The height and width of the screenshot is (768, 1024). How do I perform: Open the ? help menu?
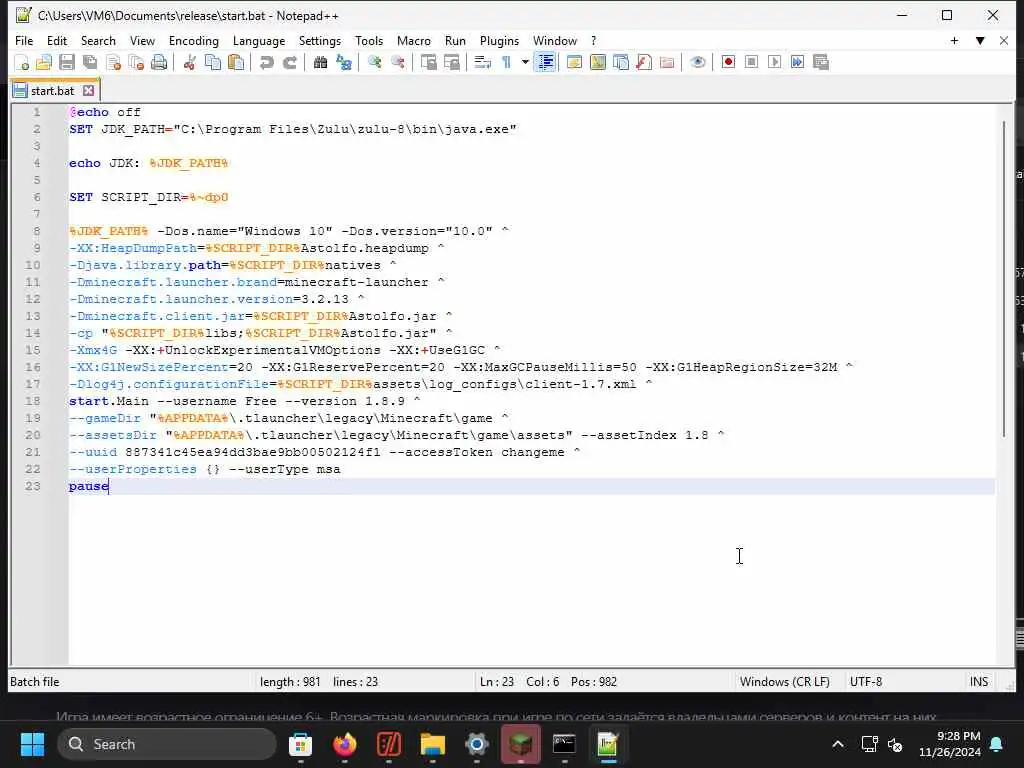click(x=594, y=41)
